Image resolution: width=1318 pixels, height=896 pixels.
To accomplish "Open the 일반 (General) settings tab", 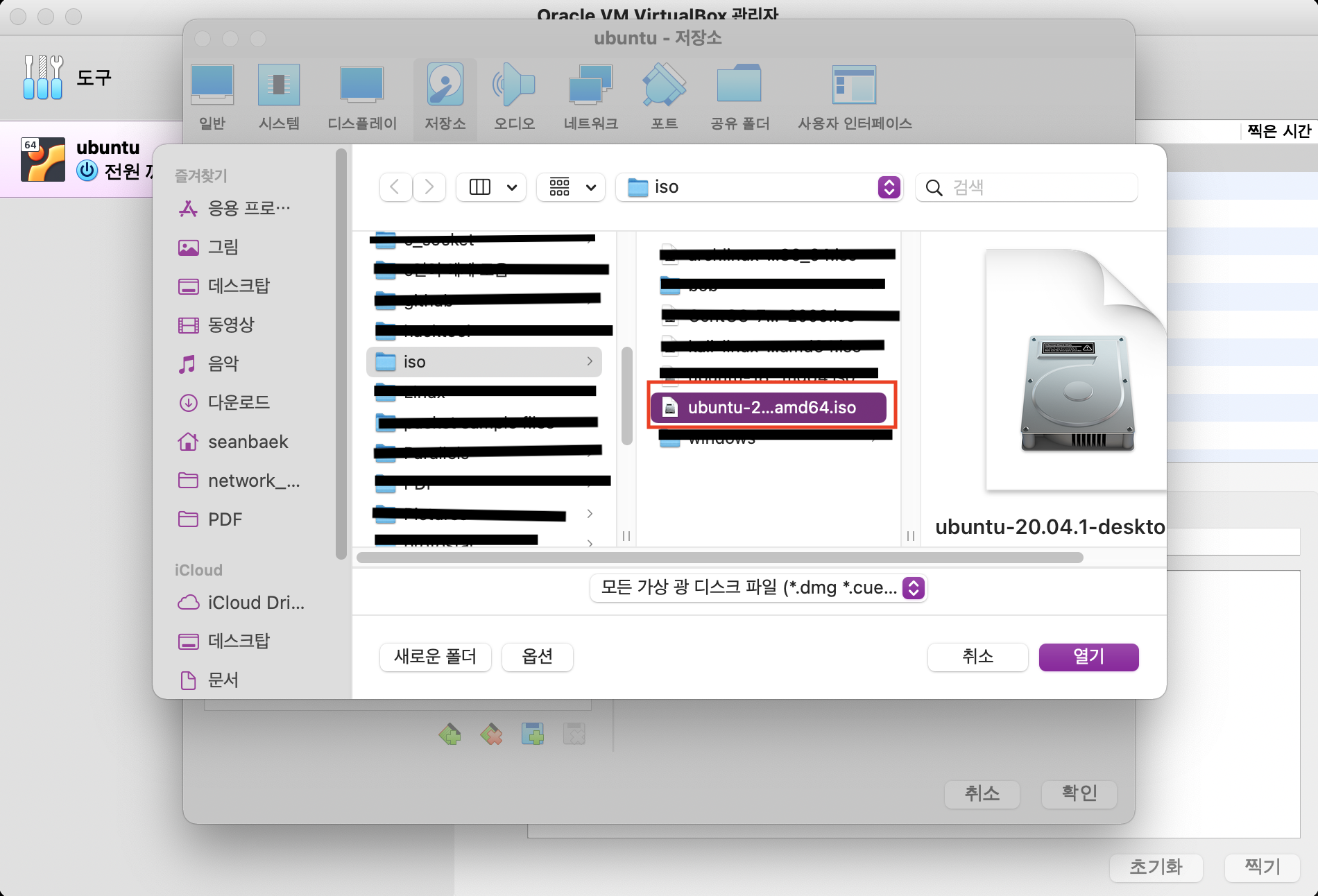I will (212, 97).
